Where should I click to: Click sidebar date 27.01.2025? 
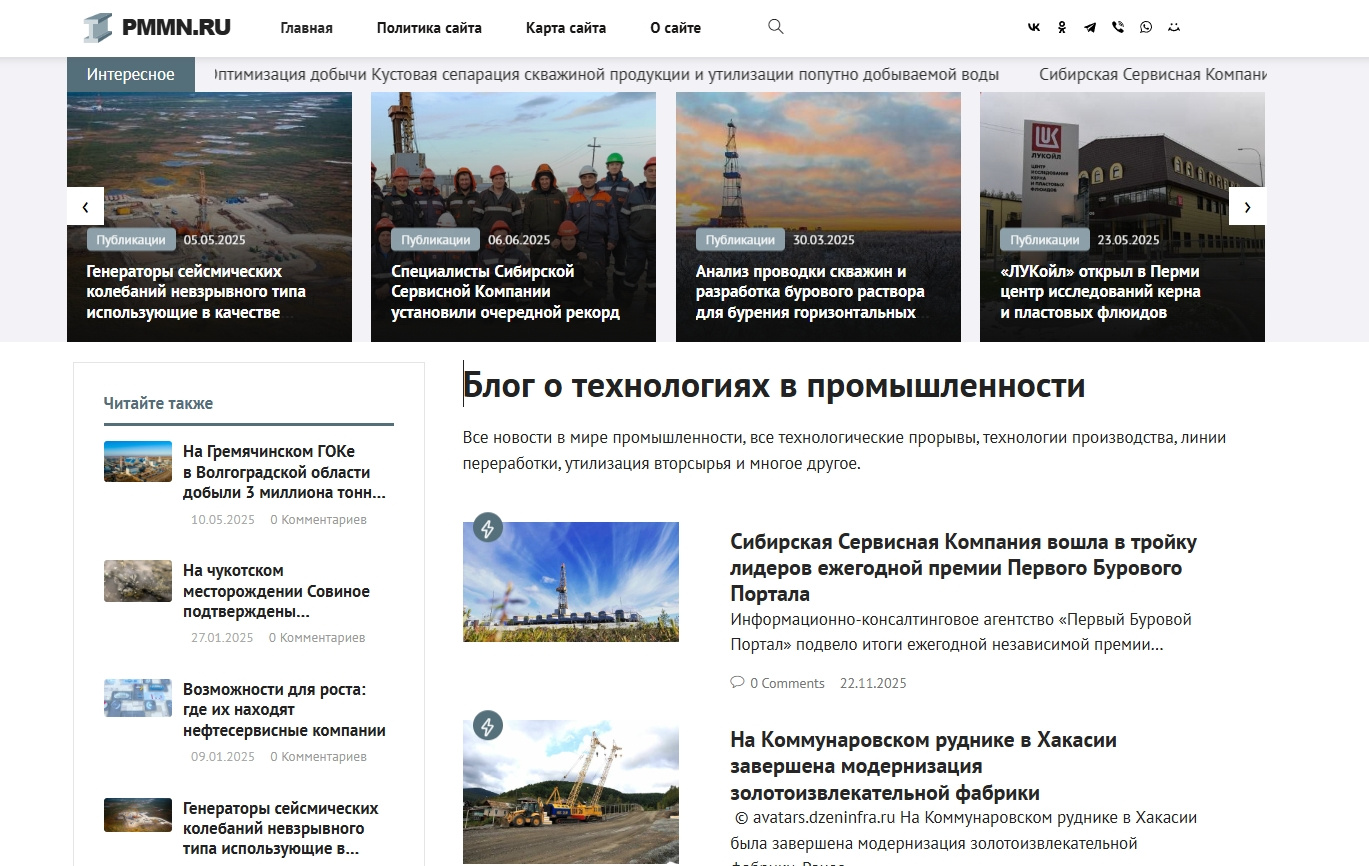click(x=222, y=638)
